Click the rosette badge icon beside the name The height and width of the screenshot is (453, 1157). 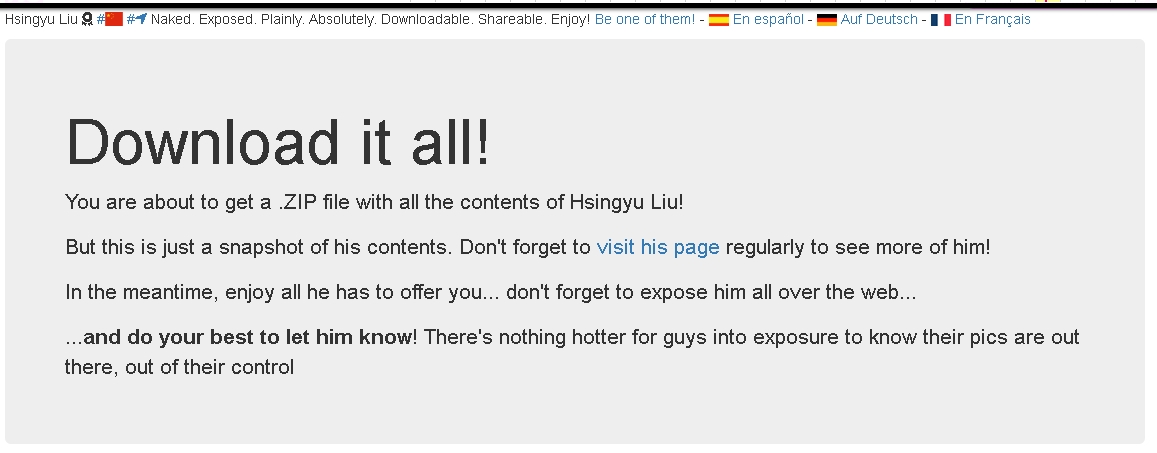click(87, 20)
